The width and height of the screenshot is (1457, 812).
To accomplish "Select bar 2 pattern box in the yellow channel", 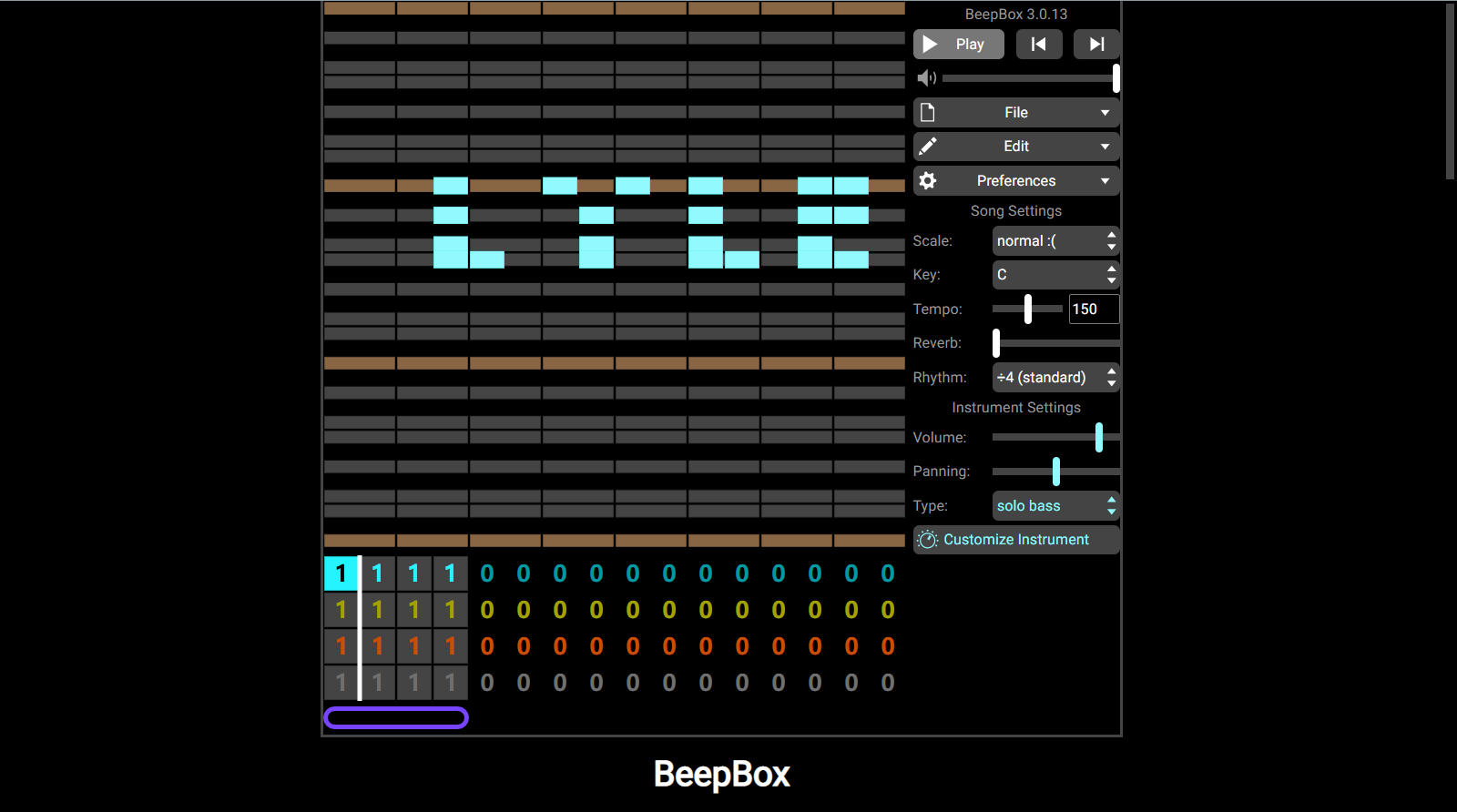I will pos(378,610).
